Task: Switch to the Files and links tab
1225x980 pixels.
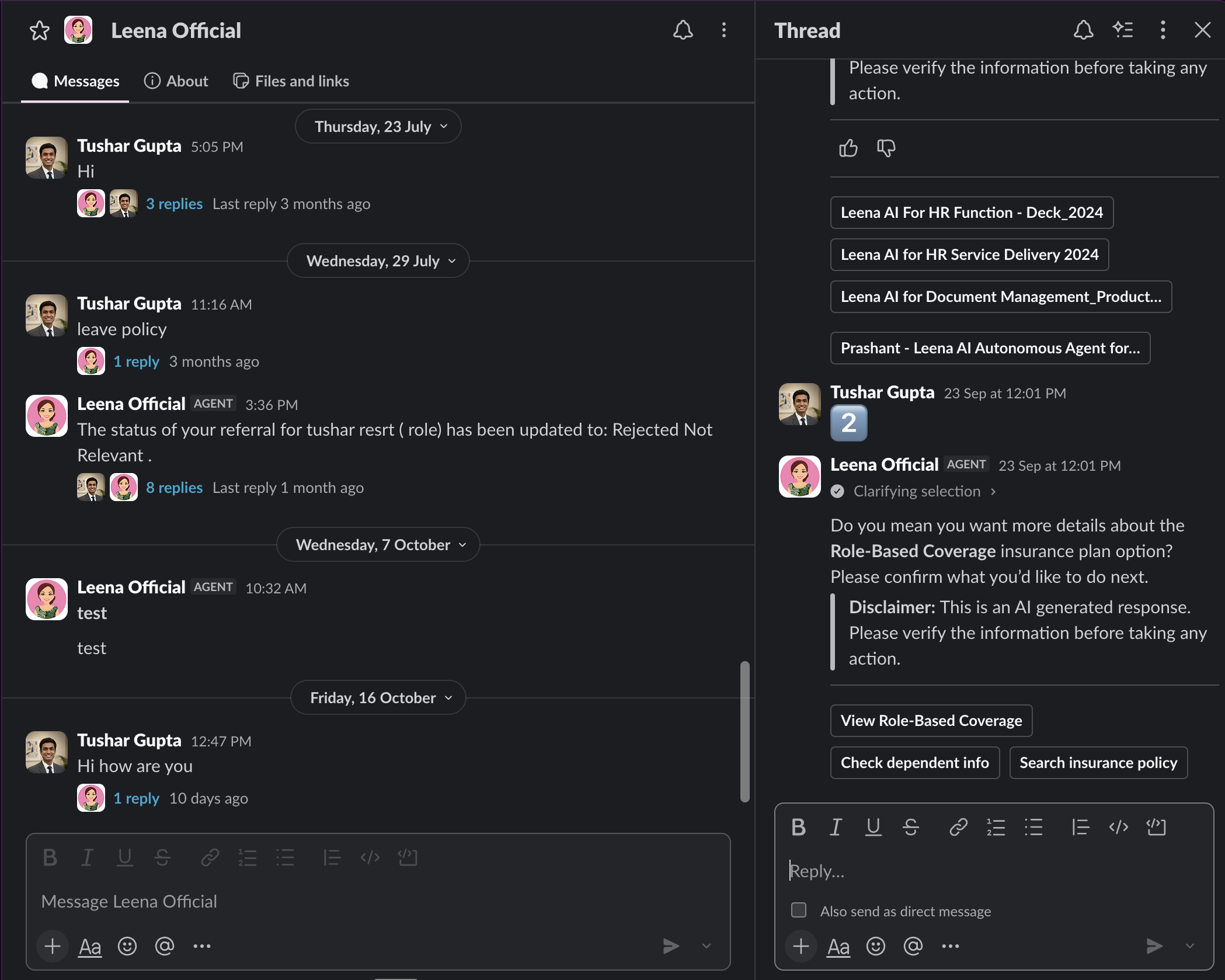Action: (x=291, y=81)
